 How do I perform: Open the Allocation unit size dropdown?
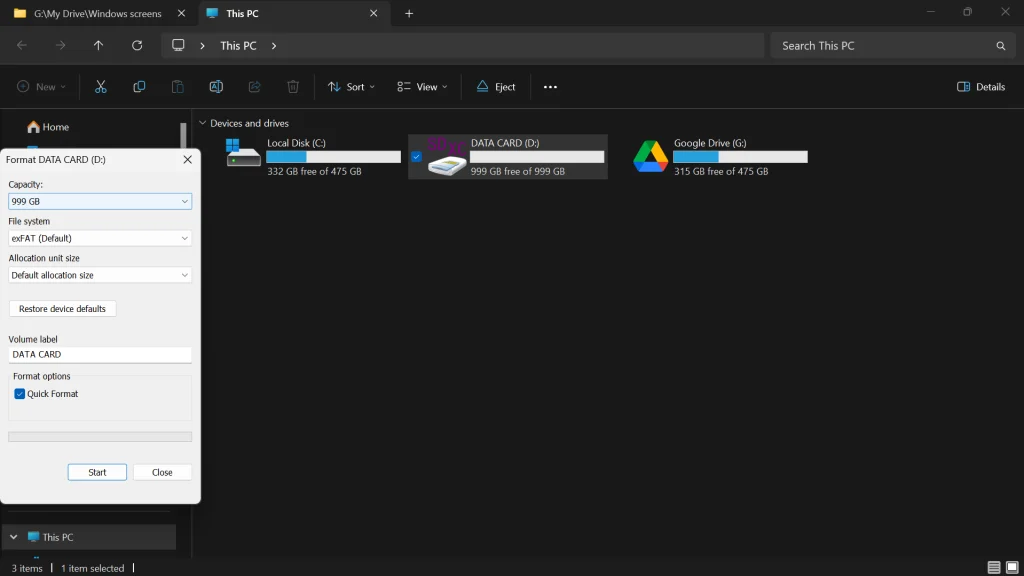(x=100, y=275)
